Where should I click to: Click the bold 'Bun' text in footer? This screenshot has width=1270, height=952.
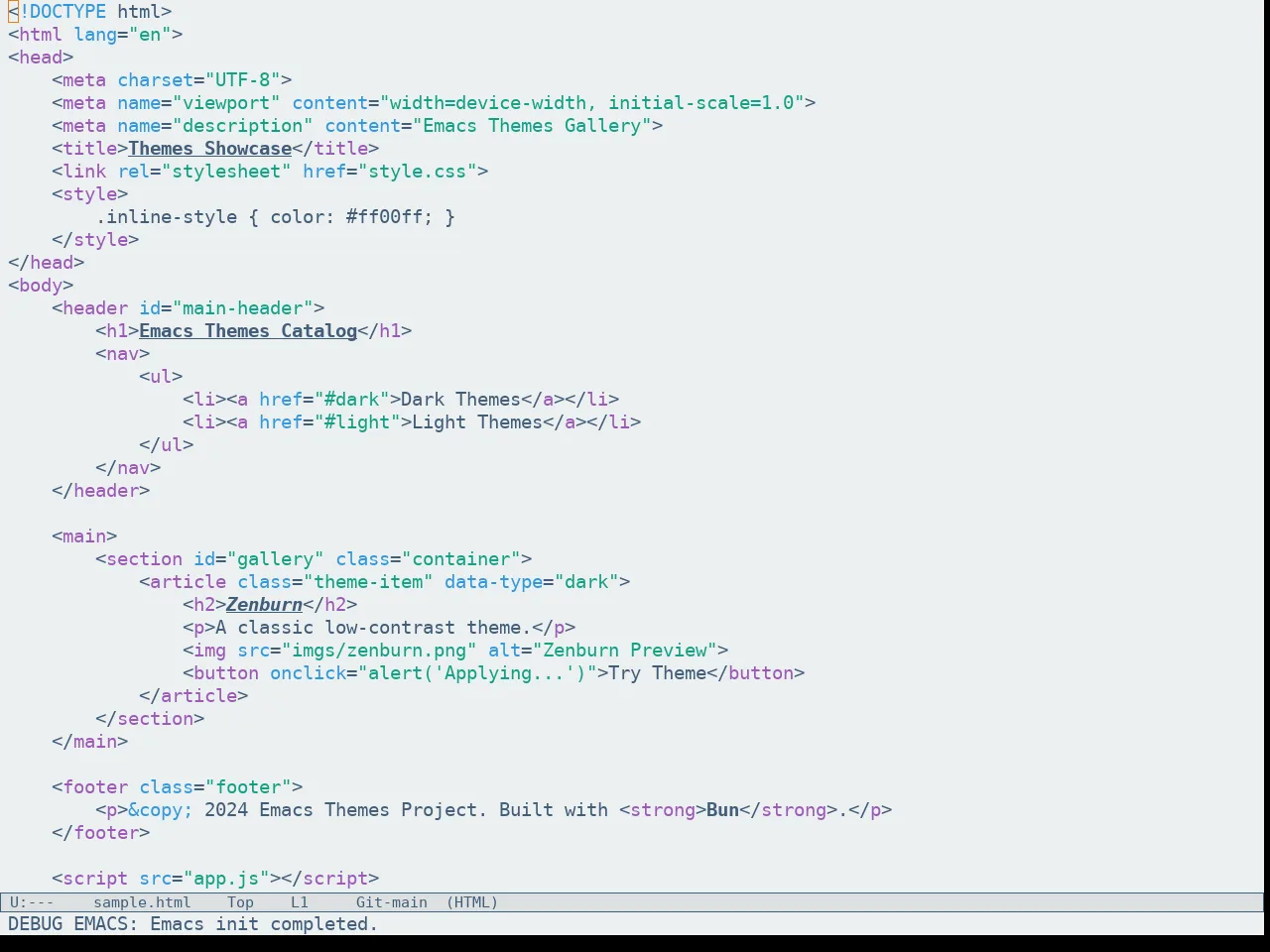pos(722,810)
